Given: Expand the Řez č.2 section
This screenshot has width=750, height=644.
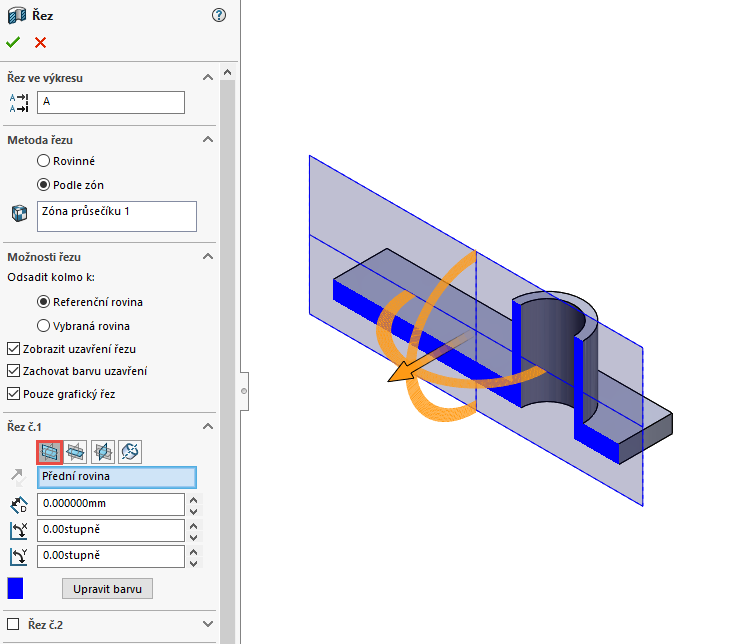Looking at the screenshot, I should point(208,624).
